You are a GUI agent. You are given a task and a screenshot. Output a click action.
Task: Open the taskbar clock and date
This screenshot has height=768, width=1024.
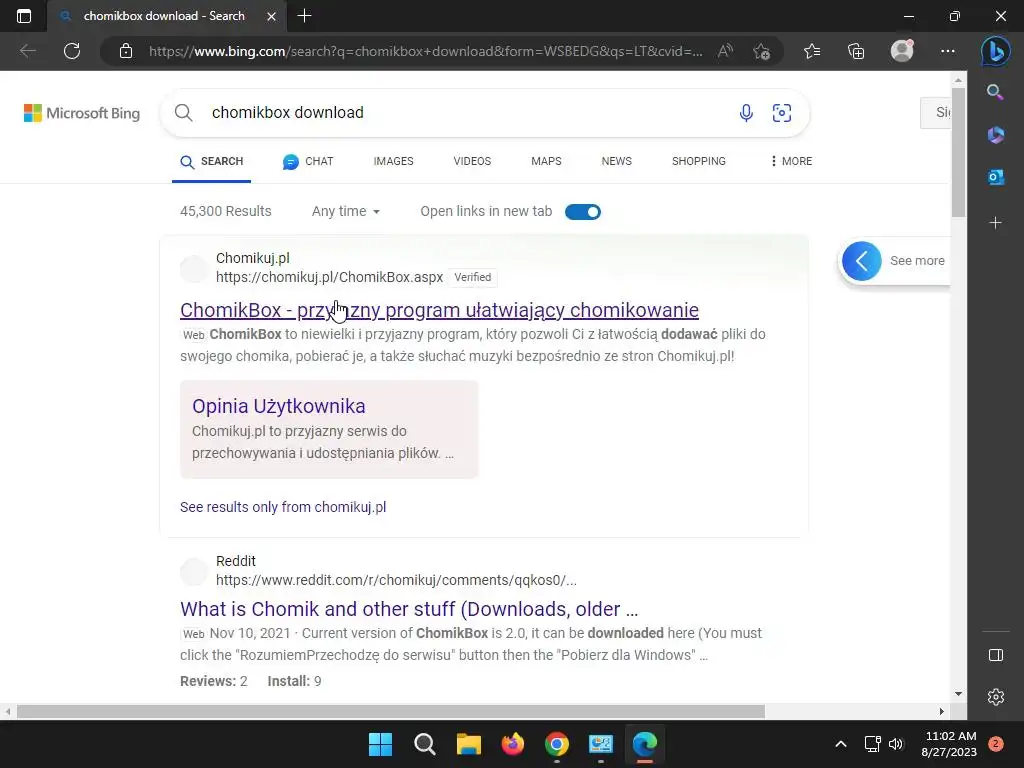coord(950,744)
